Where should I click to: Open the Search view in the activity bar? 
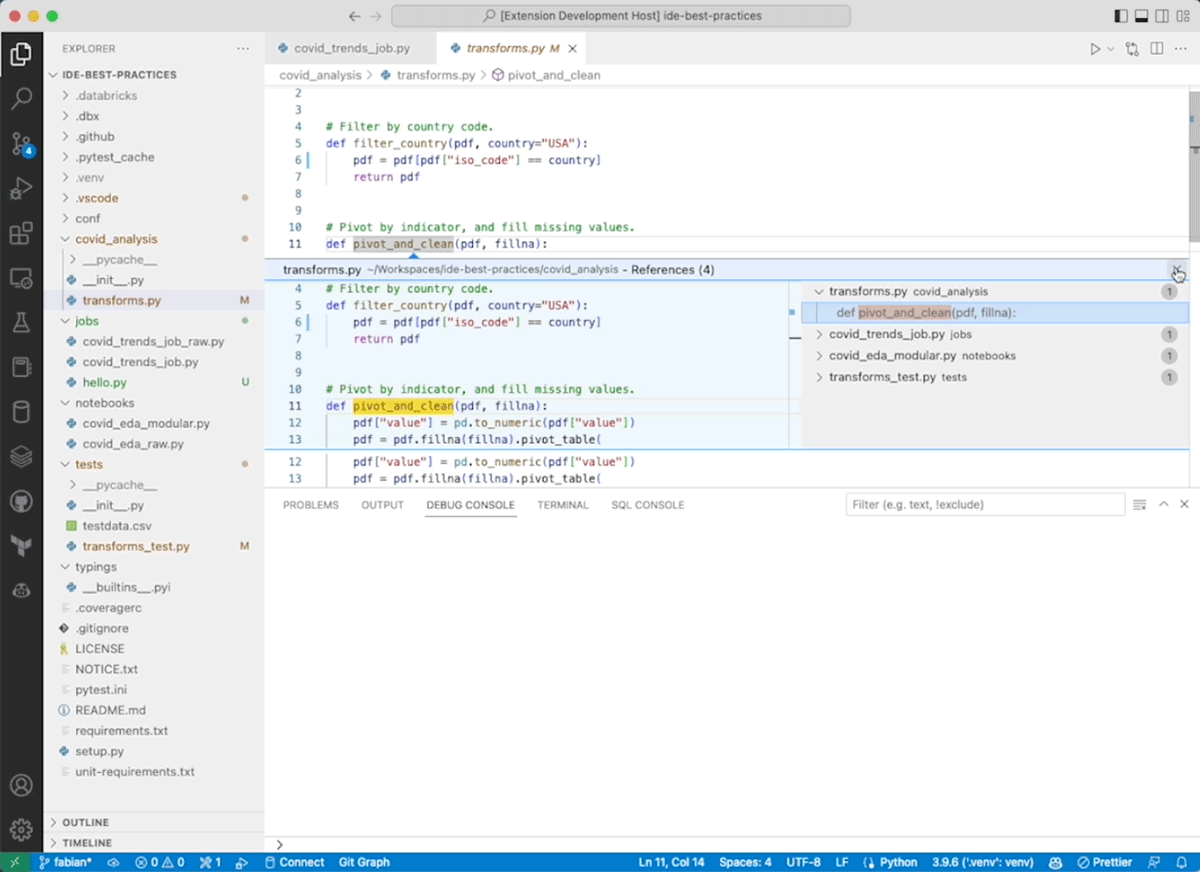pyautogui.click(x=22, y=98)
